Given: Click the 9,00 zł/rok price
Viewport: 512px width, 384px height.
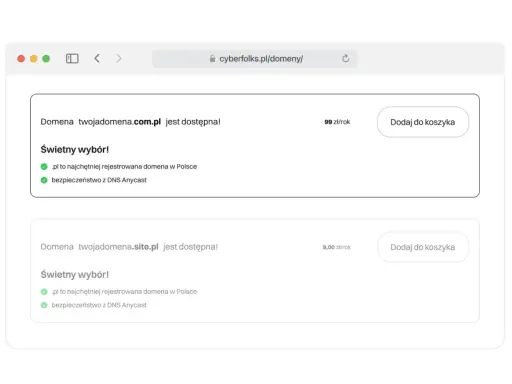Looking at the screenshot, I should (x=337, y=247).
